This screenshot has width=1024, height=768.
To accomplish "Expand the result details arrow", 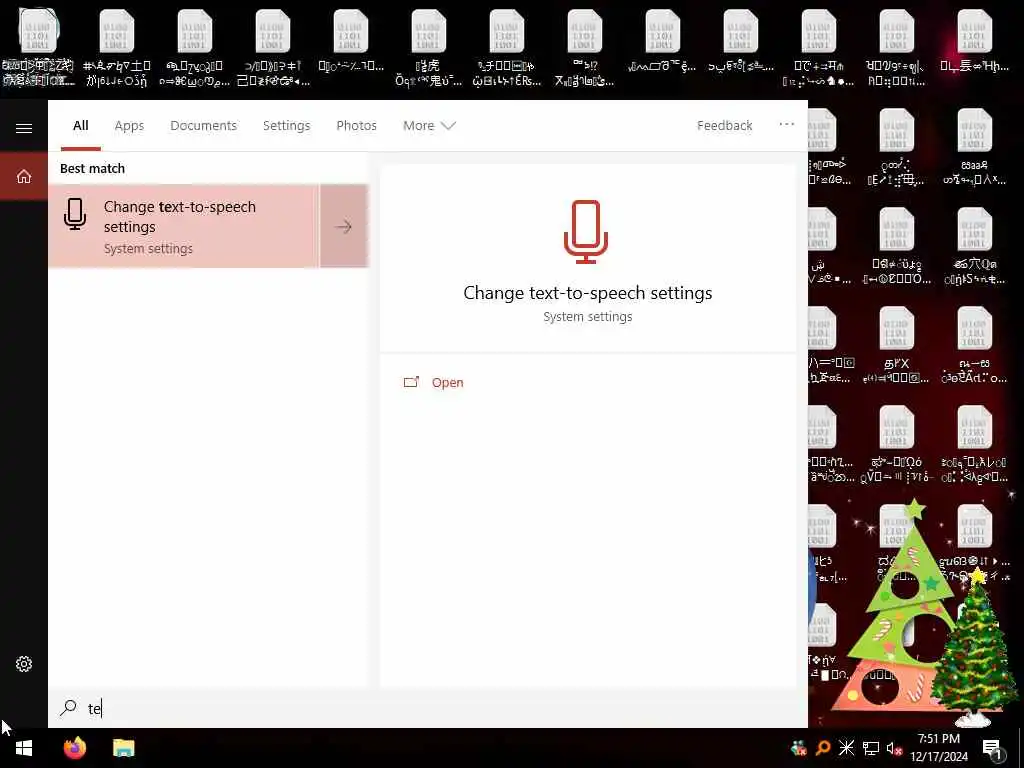I will click(344, 226).
